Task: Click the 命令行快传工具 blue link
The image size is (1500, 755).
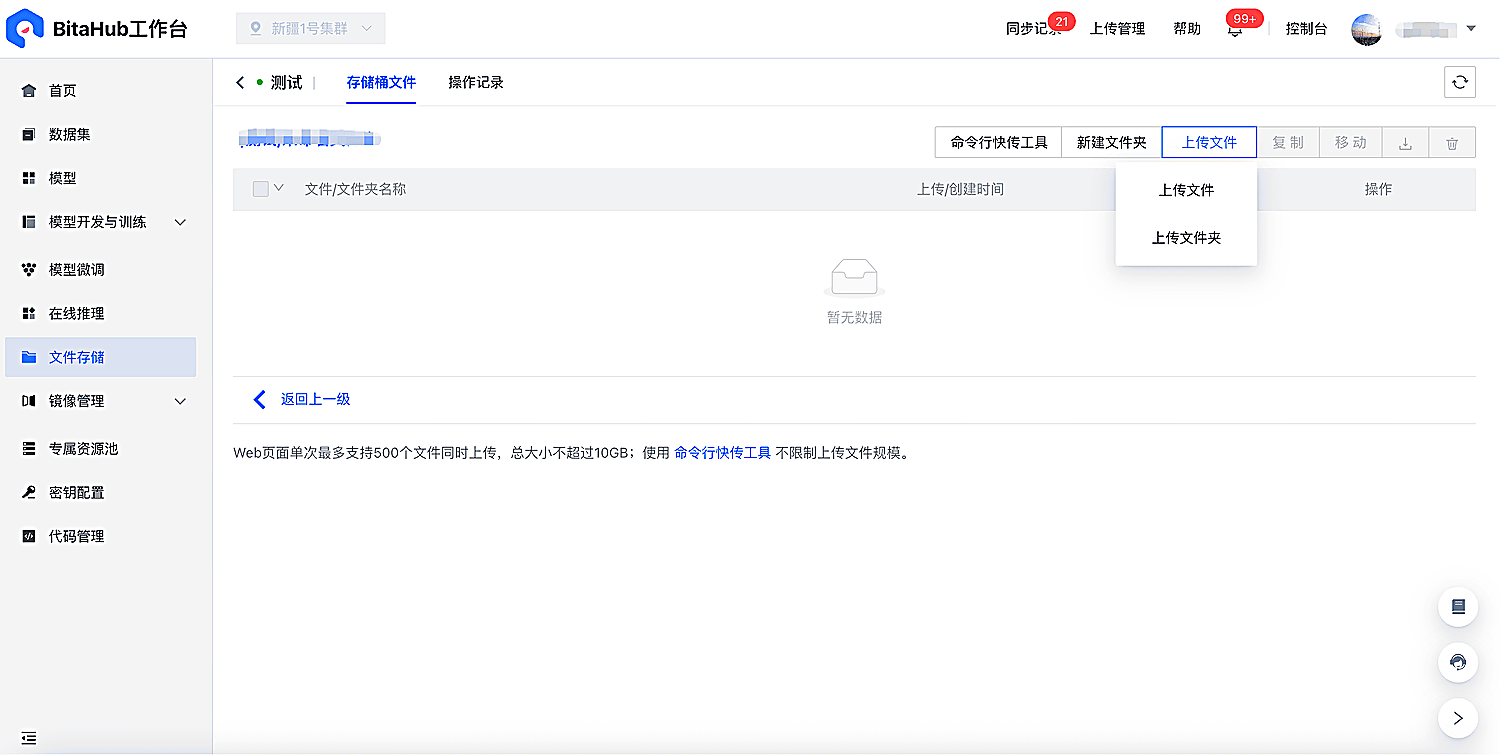Action: pos(722,453)
